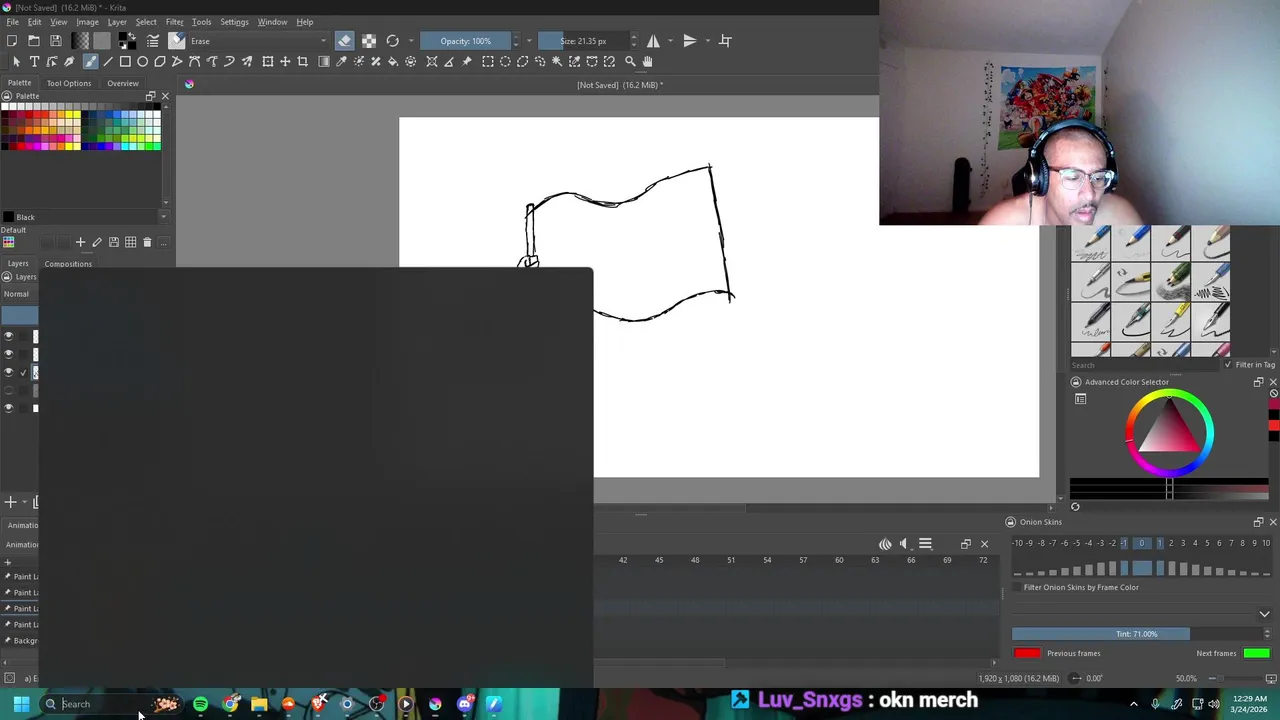Viewport: 1280px width, 720px height.
Task: Open the Layer menu
Action: click(117, 22)
